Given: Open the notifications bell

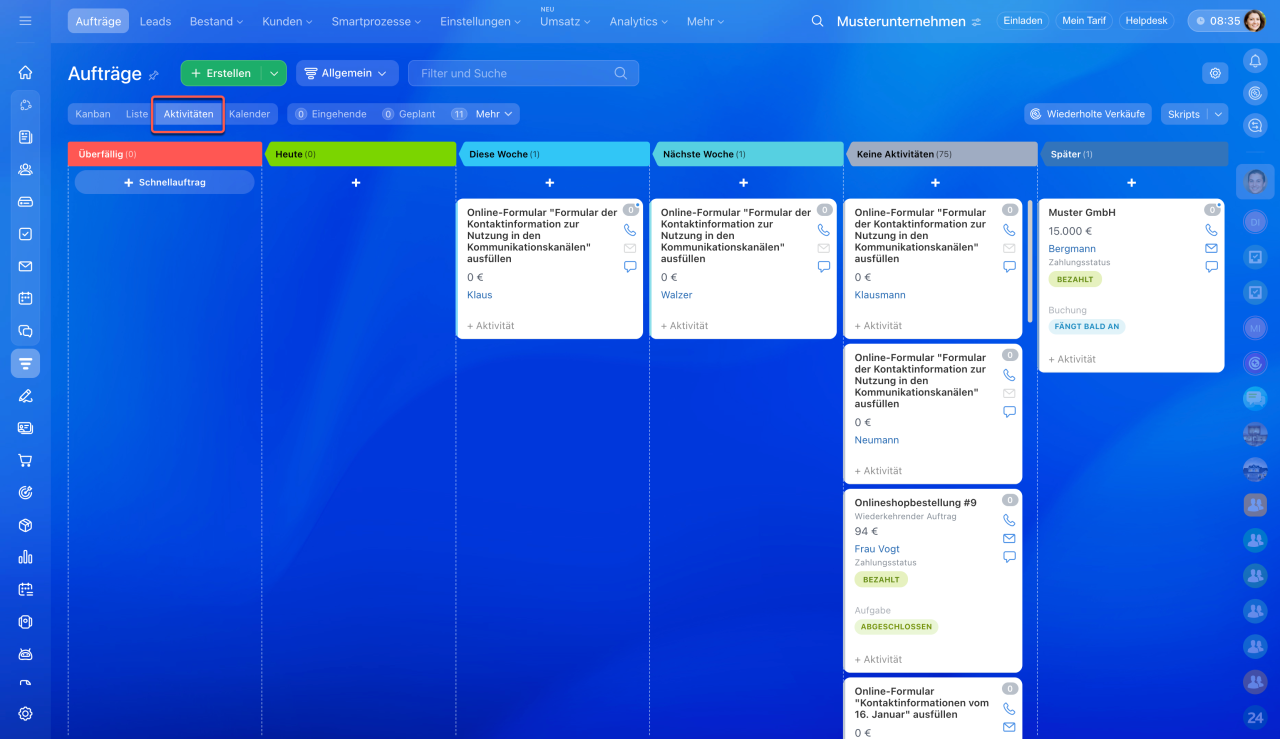Looking at the screenshot, I should click(1255, 61).
